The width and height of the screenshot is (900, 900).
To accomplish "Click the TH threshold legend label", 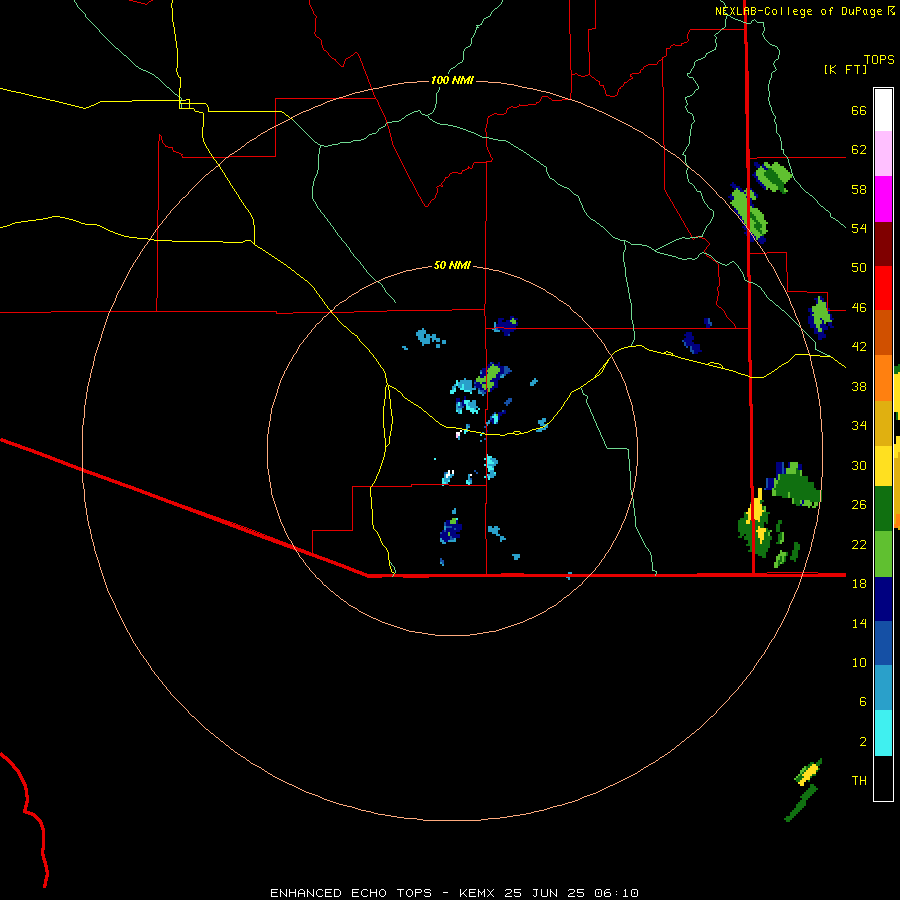I will [x=859, y=781].
